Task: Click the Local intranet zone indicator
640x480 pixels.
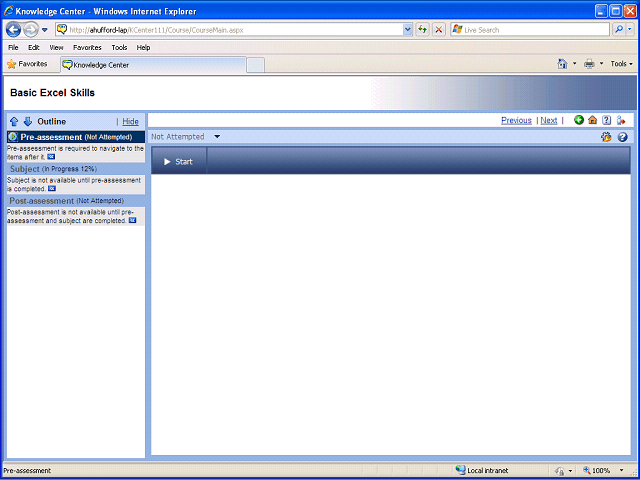Action: 482,471
